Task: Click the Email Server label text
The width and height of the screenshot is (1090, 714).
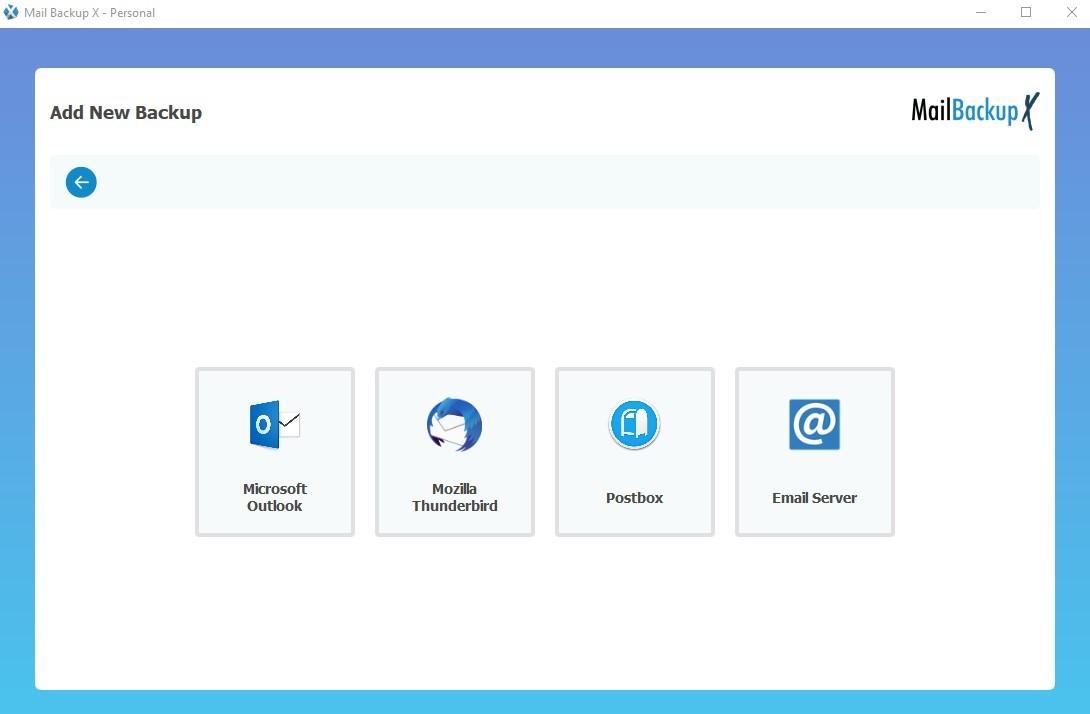Action: click(x=814, y=498)
